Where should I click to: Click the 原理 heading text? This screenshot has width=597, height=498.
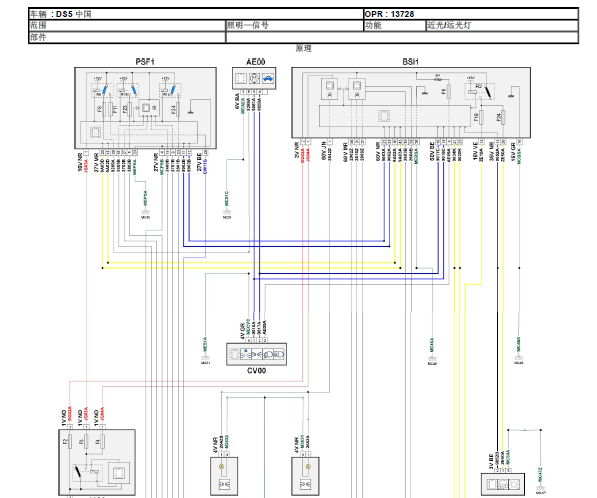click(304, 48)
